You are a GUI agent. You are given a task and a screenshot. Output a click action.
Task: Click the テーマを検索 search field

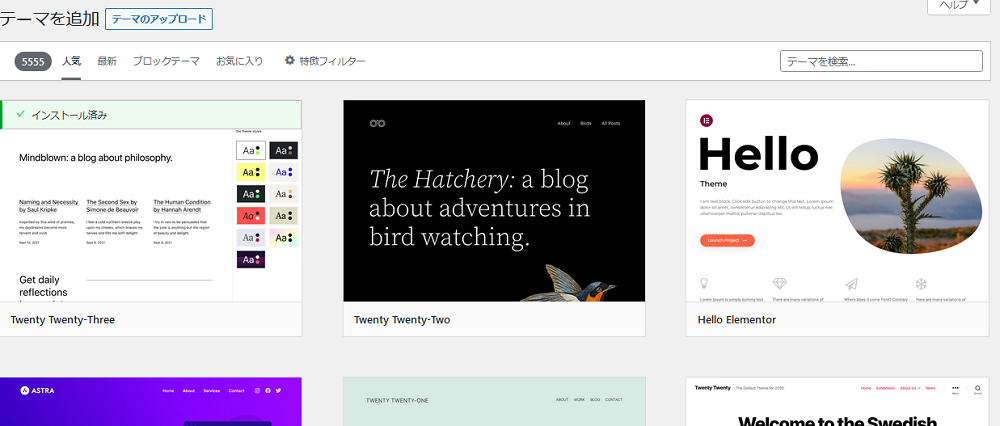pyautogui.click(x=881, y=61)
